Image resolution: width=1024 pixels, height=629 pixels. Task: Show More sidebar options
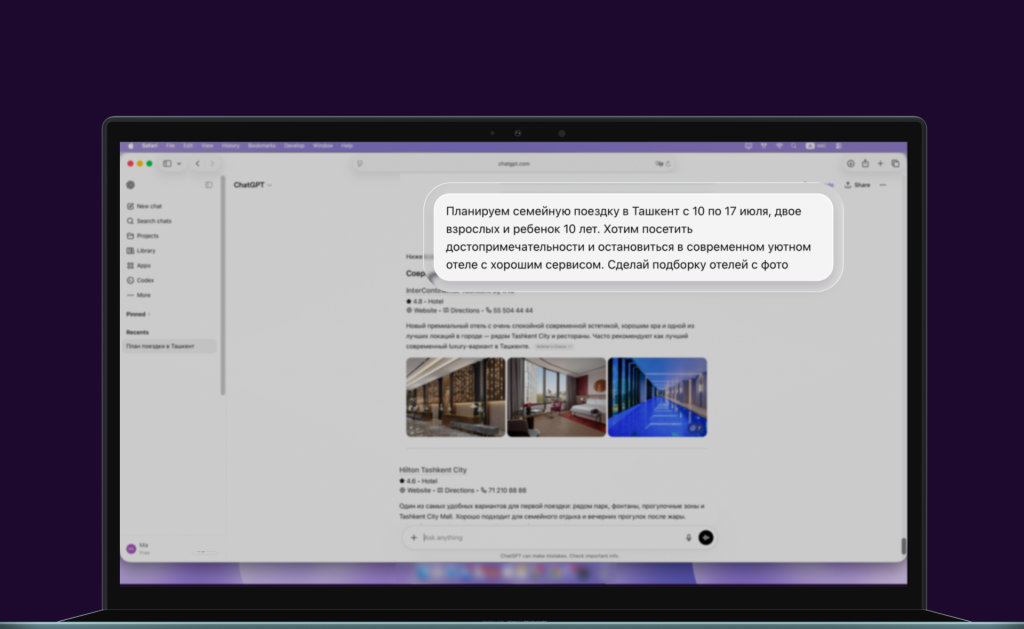pyautogui.click(x=138, y=295)
